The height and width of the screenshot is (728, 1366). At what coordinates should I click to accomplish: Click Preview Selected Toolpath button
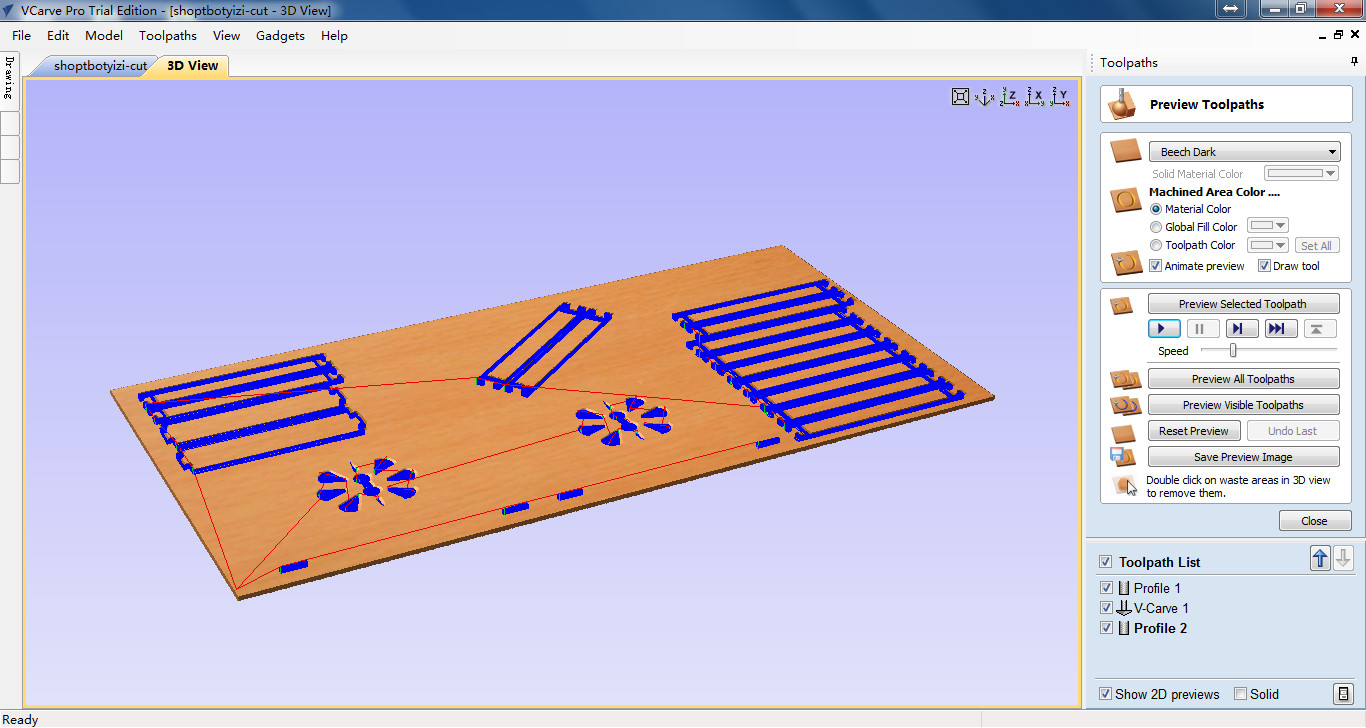(1243, 304)
